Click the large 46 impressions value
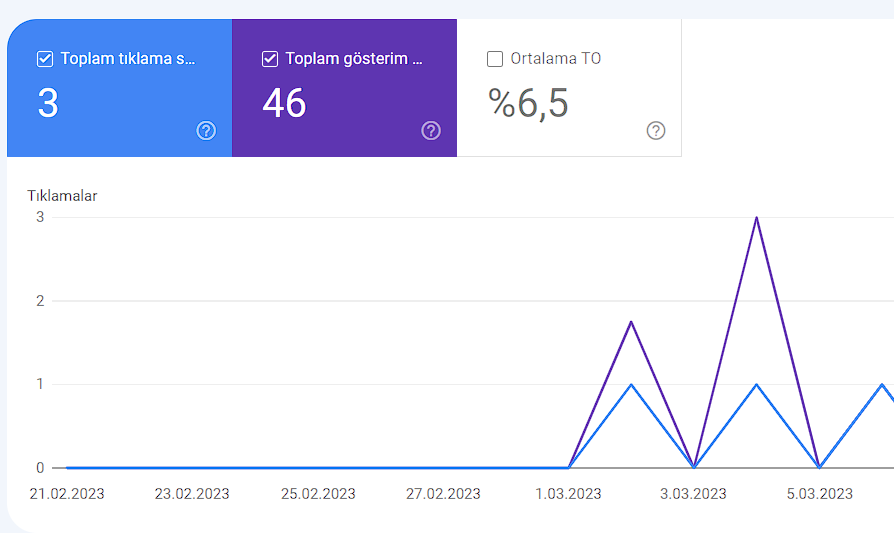 (x=285, y=103)
